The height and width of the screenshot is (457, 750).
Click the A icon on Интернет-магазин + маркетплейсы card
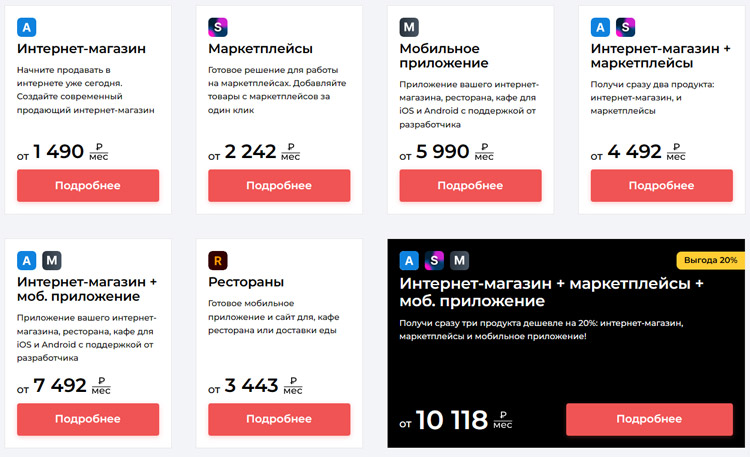coord(600,27)
